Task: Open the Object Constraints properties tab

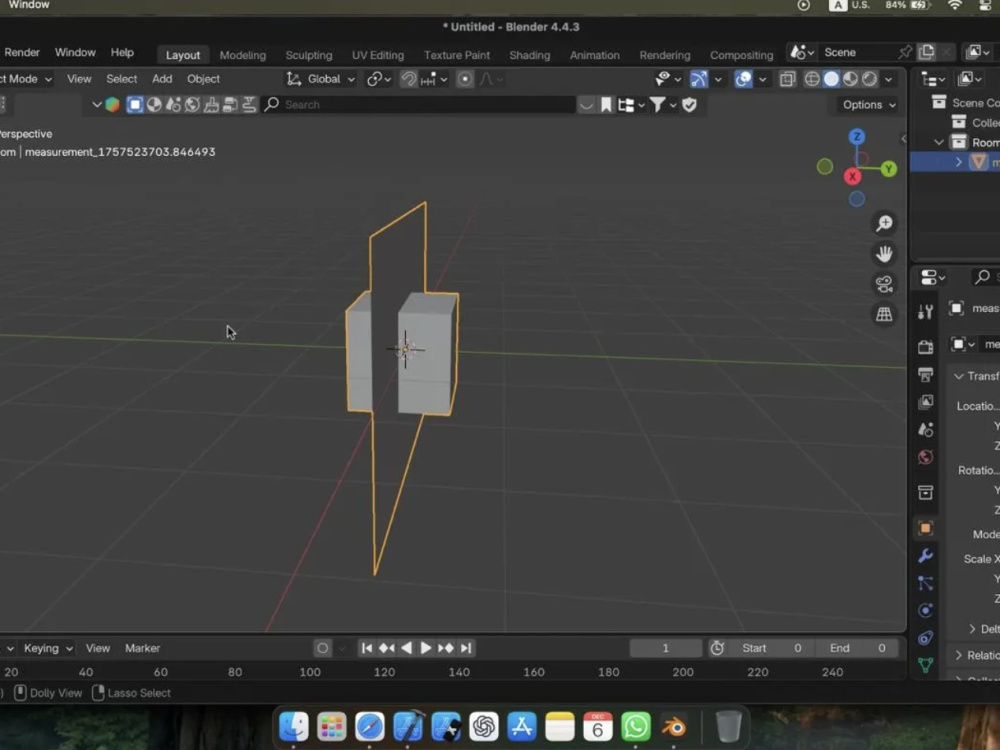Action: tap(925, 638)
